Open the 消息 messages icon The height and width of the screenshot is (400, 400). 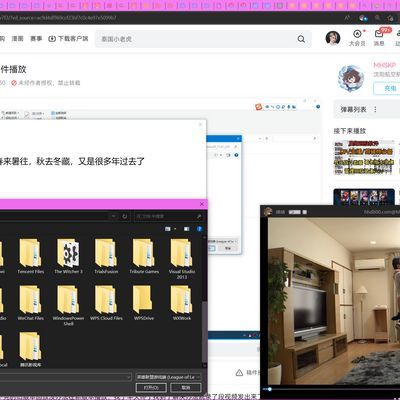(379, 38)
